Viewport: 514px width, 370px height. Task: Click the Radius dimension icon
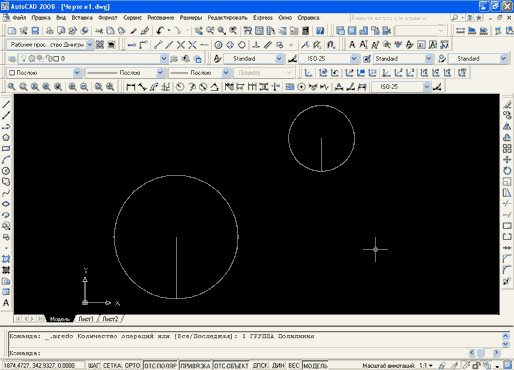pyautogui.click(x=180, y=87)
